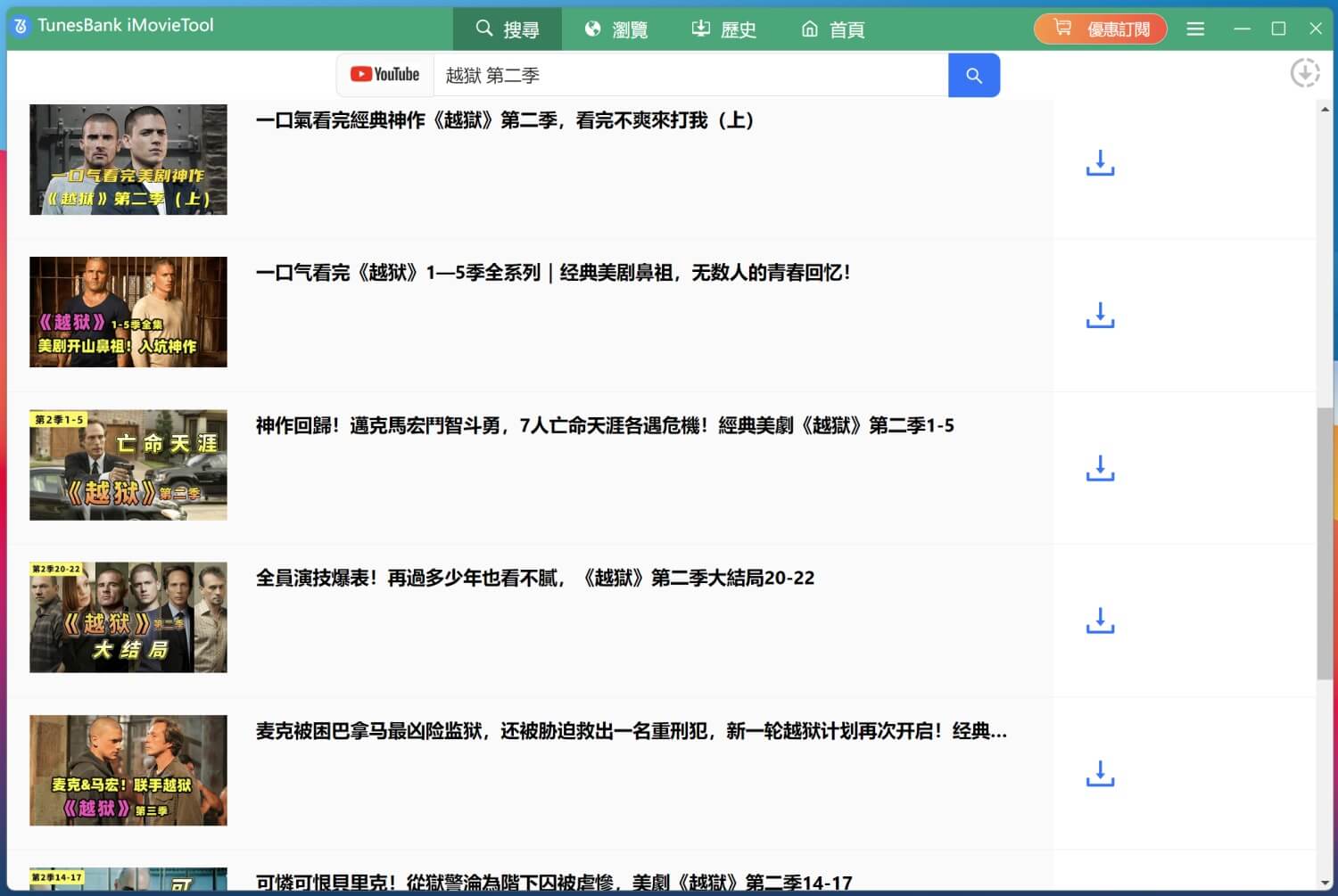Open the 神作回歸 video title link

tap(605, 425)
